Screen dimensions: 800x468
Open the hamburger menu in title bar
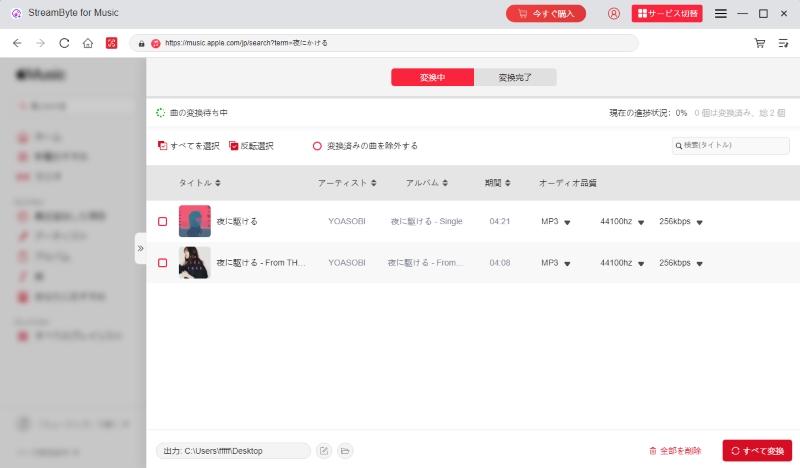click(x=720, y=14)
